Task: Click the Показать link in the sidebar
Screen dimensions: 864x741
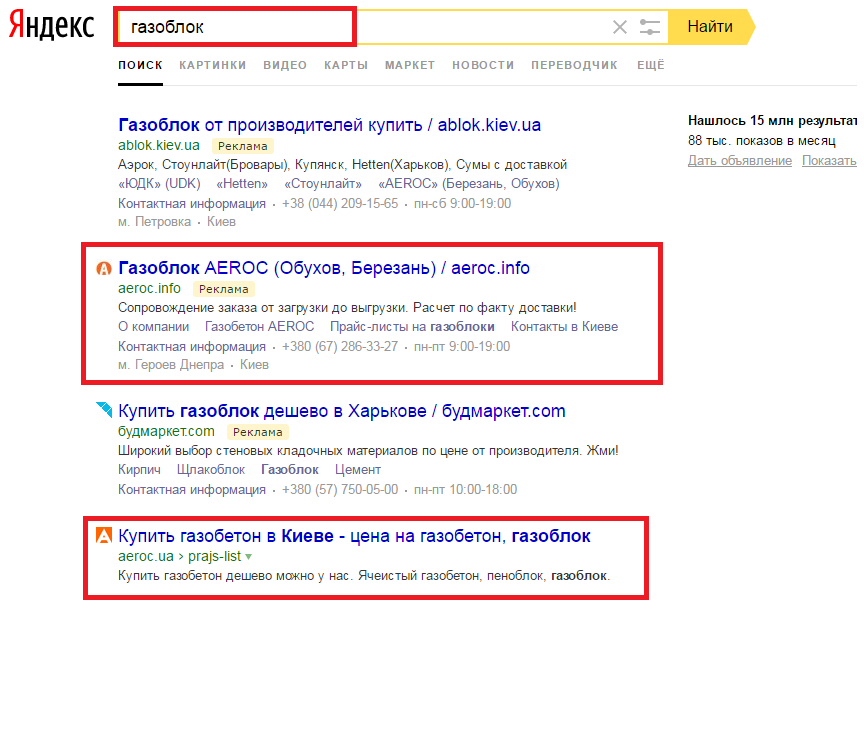Action: [x=829, y=160]
